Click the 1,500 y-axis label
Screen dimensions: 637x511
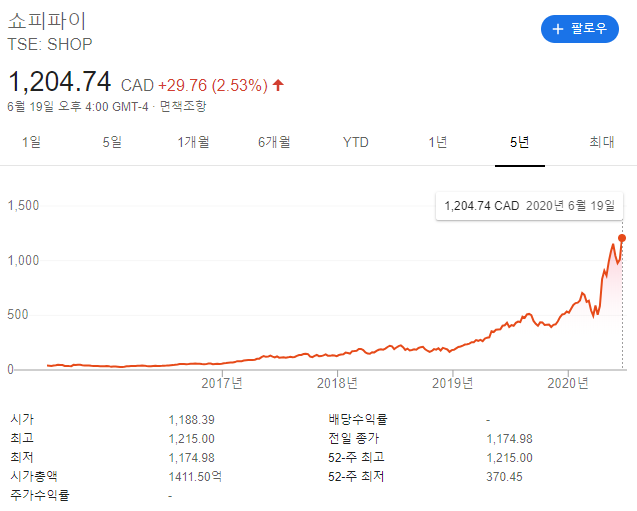(x=24, y=206)
